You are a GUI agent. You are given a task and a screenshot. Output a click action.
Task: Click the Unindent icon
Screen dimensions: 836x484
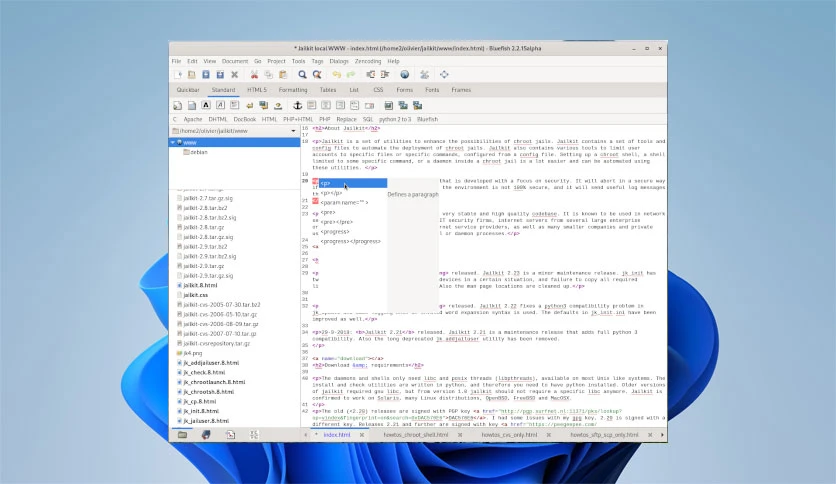371,75
